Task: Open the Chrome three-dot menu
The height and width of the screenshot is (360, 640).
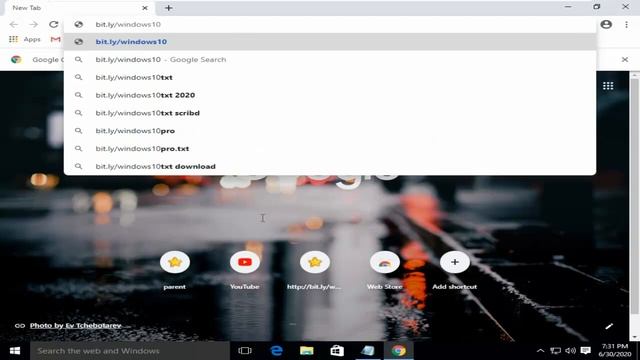Action: tap(627, 24)
